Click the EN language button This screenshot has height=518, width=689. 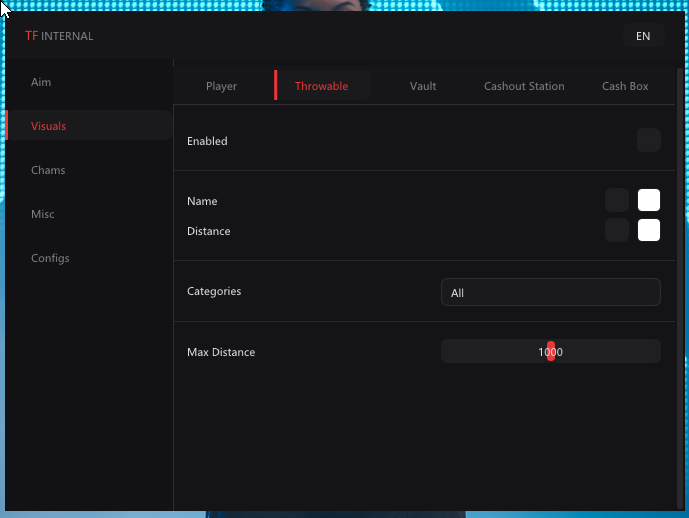643,36
